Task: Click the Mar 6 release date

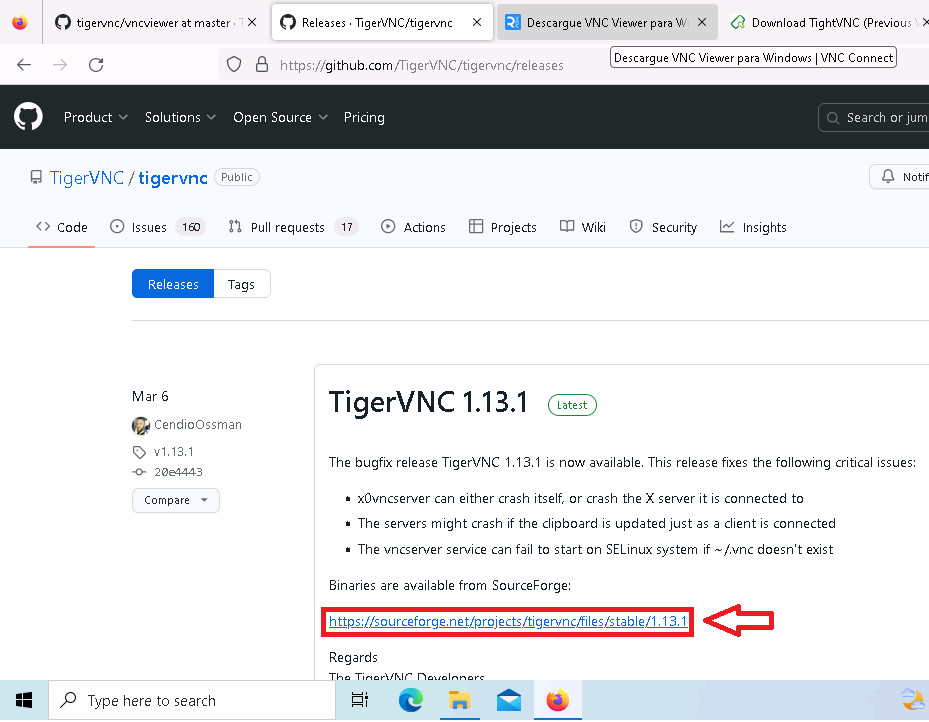Action: 150,396
